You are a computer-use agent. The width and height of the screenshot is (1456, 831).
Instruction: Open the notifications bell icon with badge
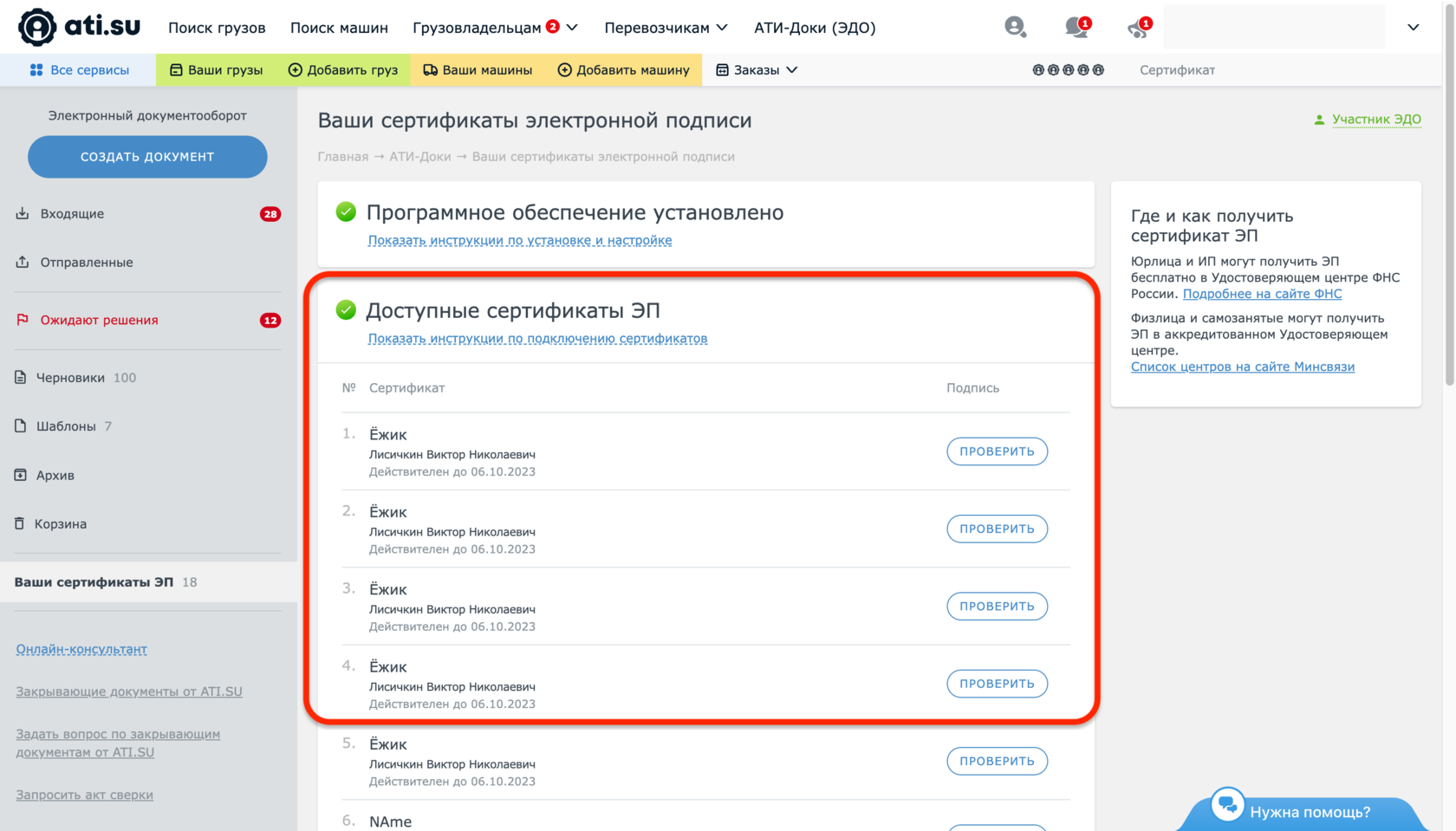coord(1139,27)
